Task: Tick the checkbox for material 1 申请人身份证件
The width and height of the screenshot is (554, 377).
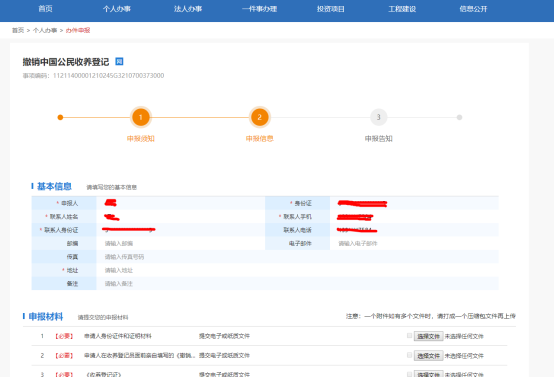Action: [409, 336]
